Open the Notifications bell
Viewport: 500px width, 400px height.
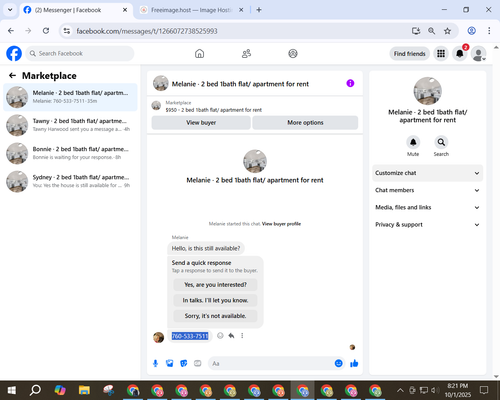[x=460, y=54]
